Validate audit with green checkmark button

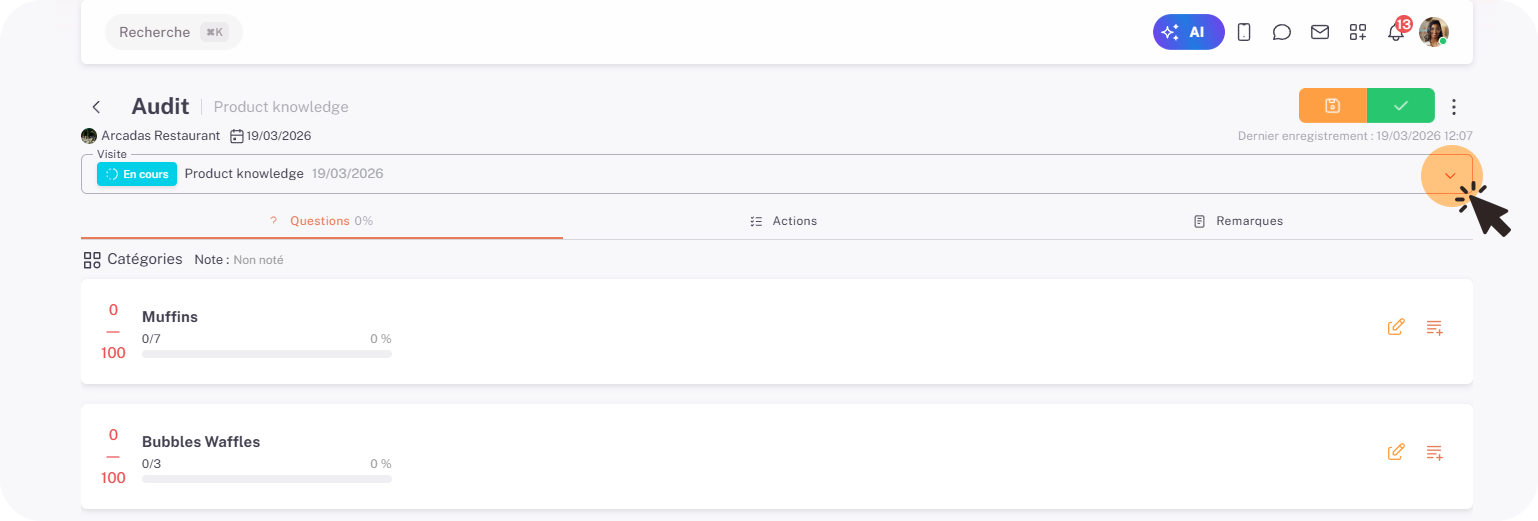pos(1401,106)
